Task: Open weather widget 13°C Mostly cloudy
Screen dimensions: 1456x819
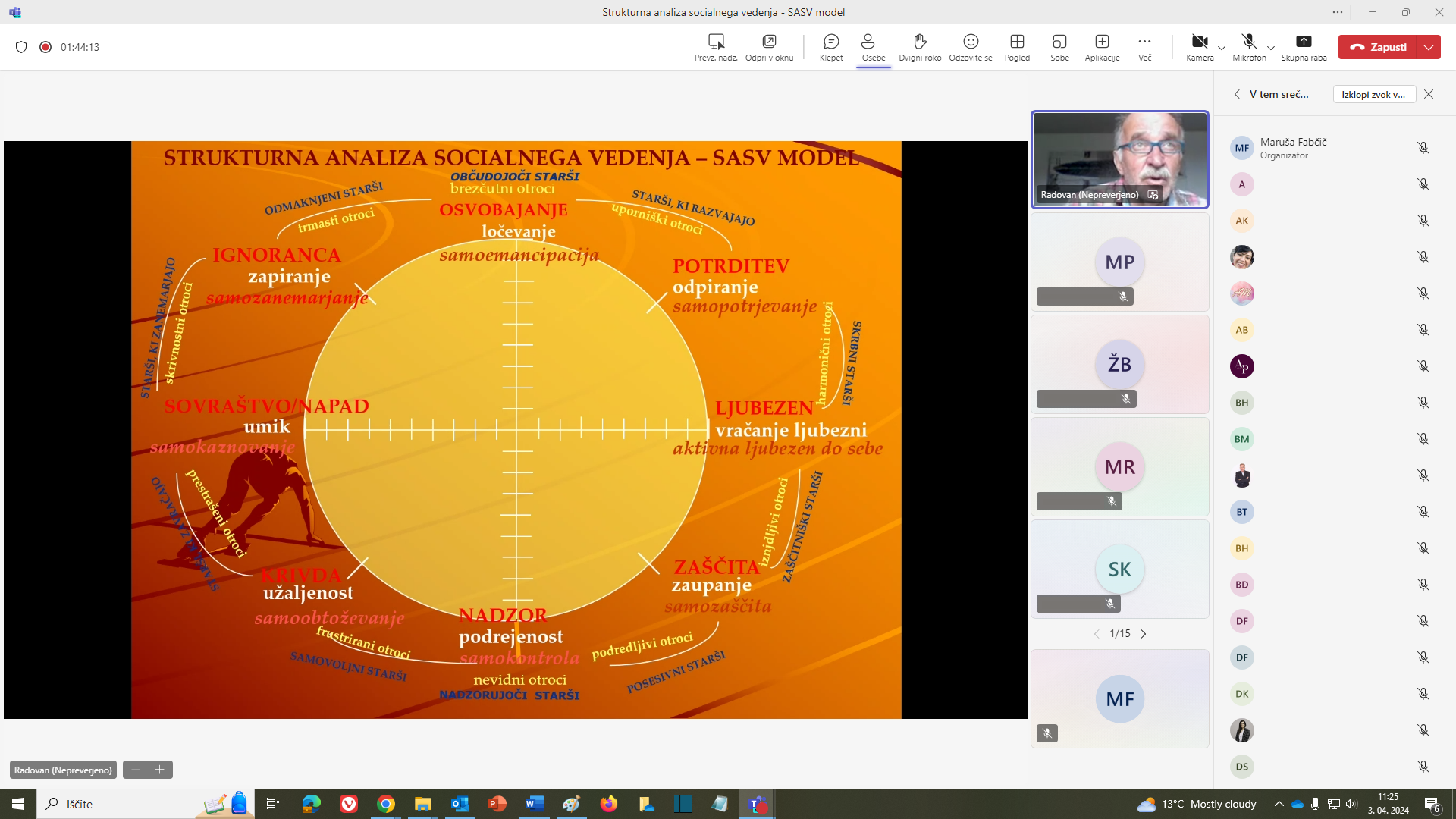Action: [x=1197, y=804]
